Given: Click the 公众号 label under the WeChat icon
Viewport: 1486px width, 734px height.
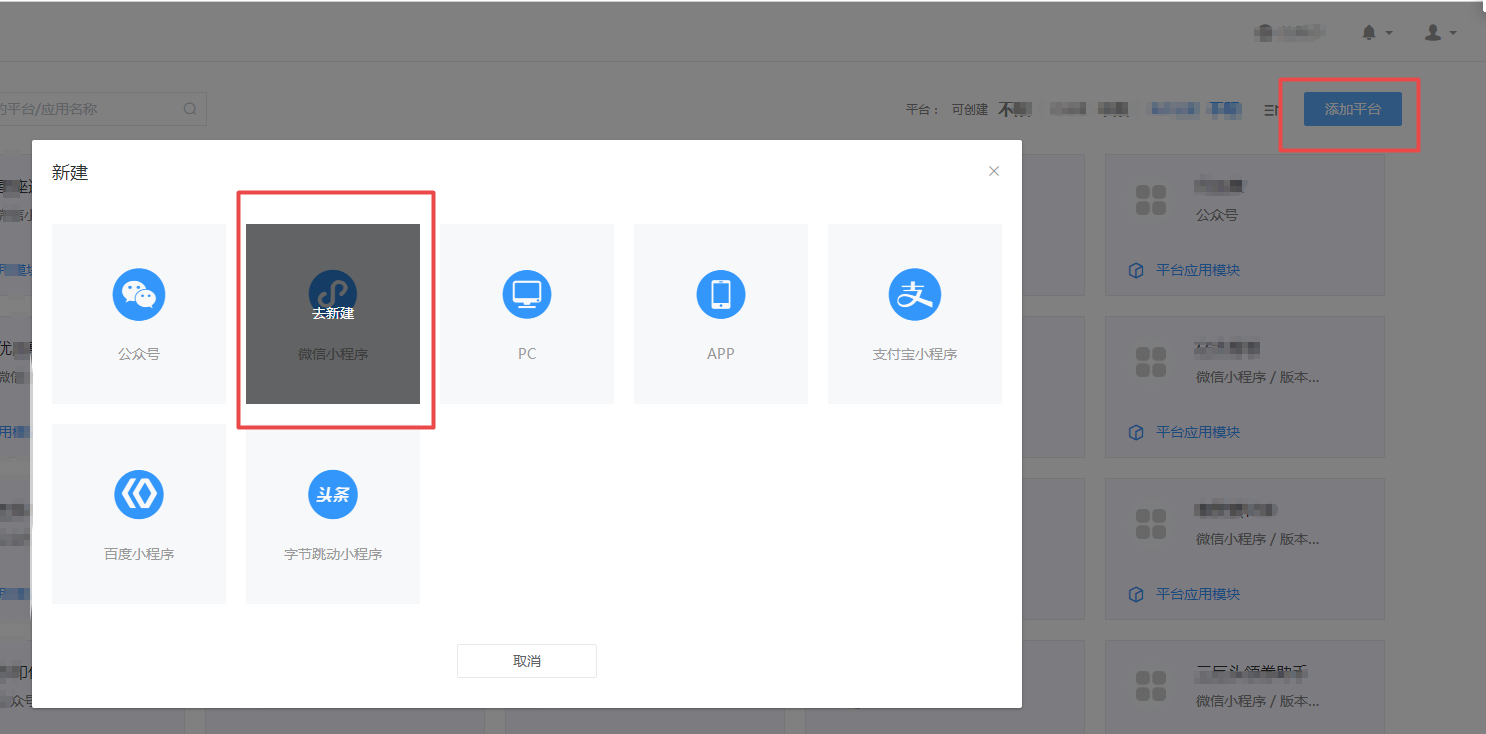Looking at the screenshot, I should click(139, 354).
